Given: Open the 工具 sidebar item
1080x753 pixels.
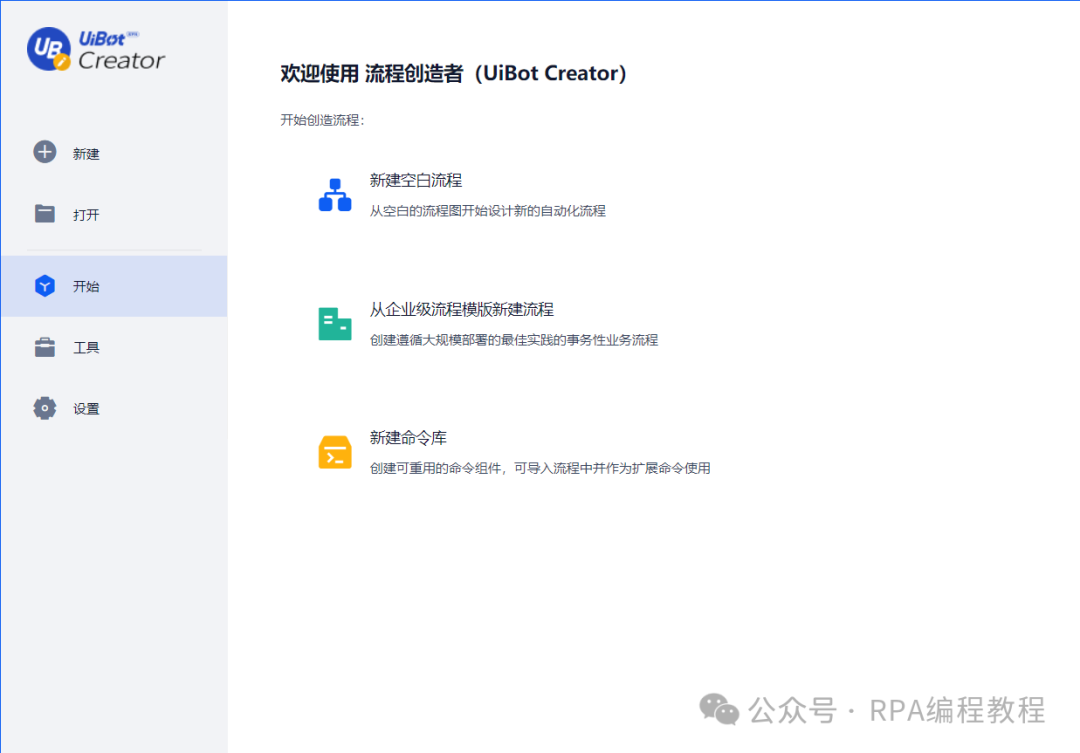Looking at the screenshot, I should tap(114, 347).
